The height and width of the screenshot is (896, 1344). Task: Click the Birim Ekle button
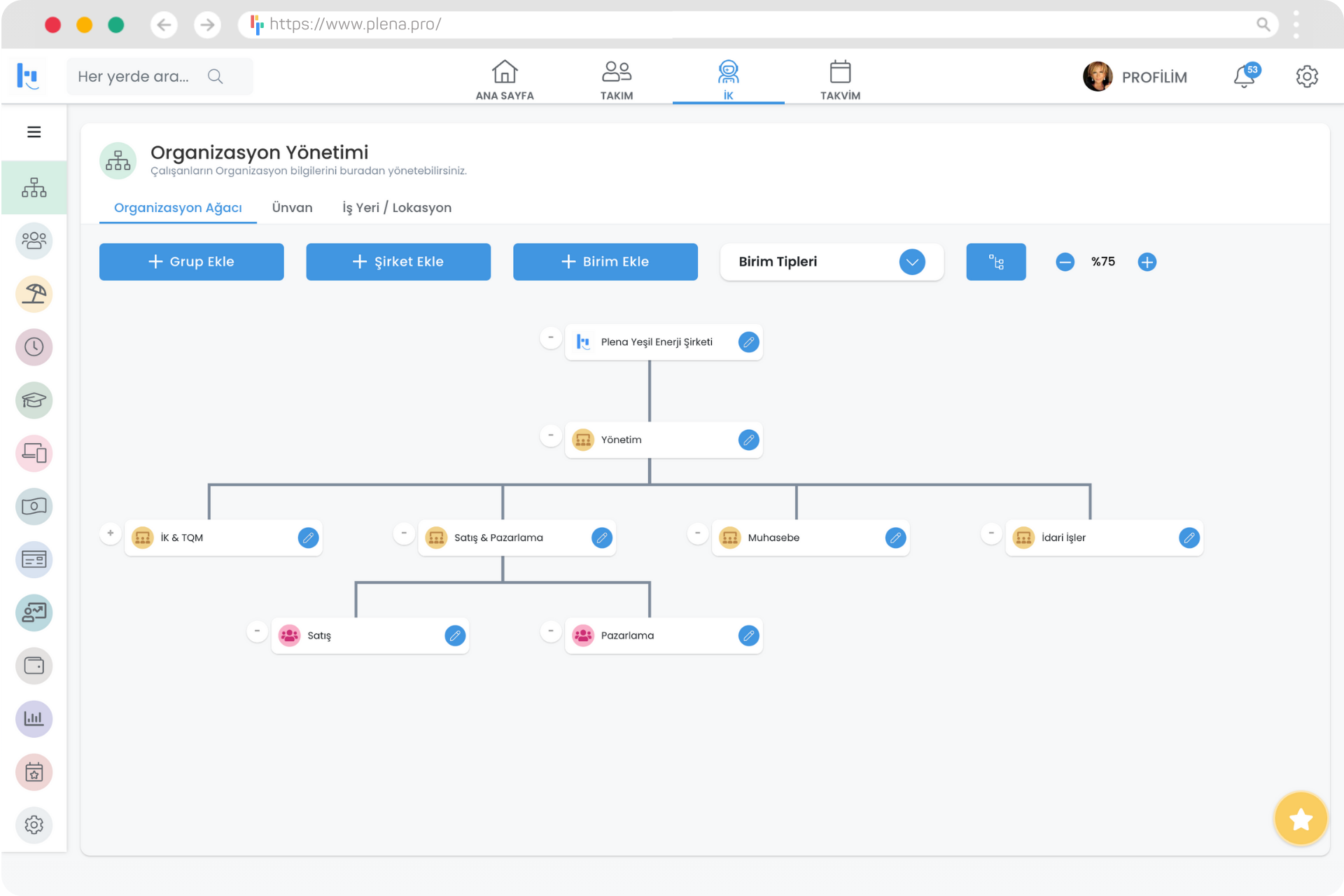(x=605, y=262)
